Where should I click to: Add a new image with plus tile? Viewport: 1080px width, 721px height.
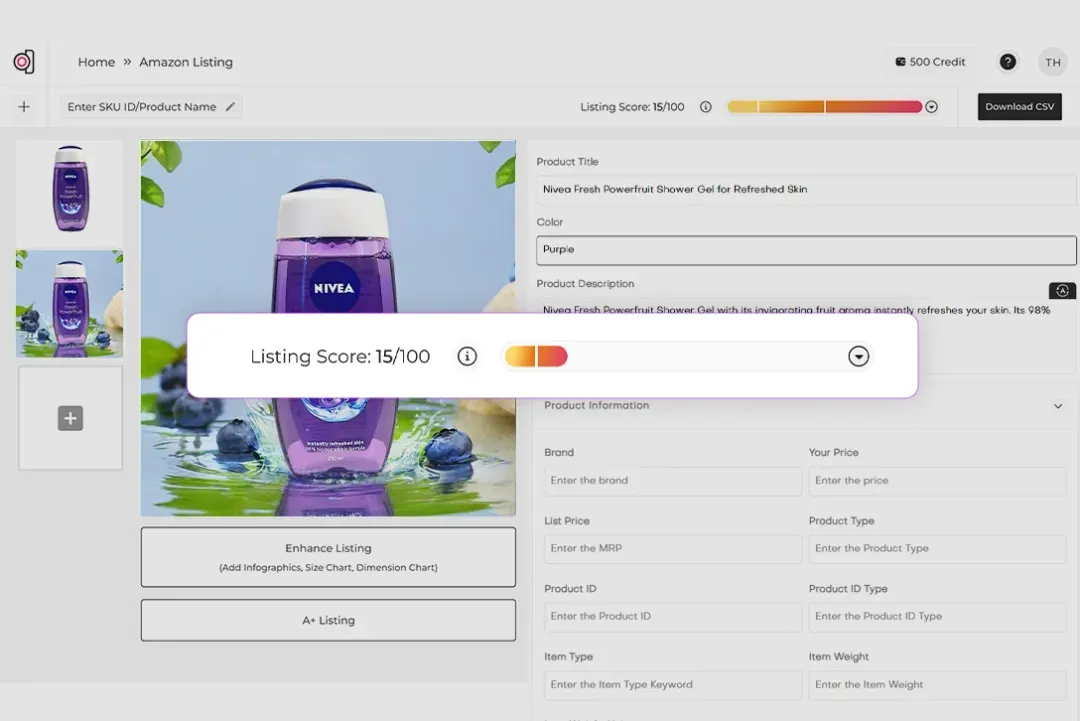pos(70,418)
